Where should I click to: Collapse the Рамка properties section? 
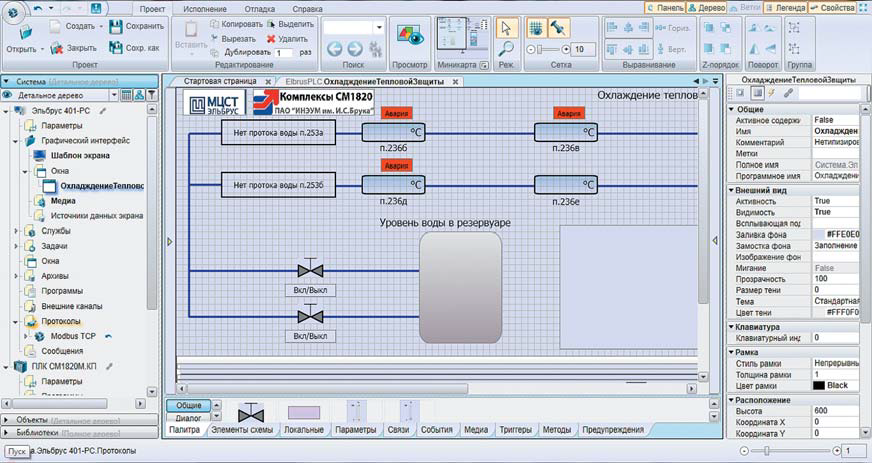(732, 352)
